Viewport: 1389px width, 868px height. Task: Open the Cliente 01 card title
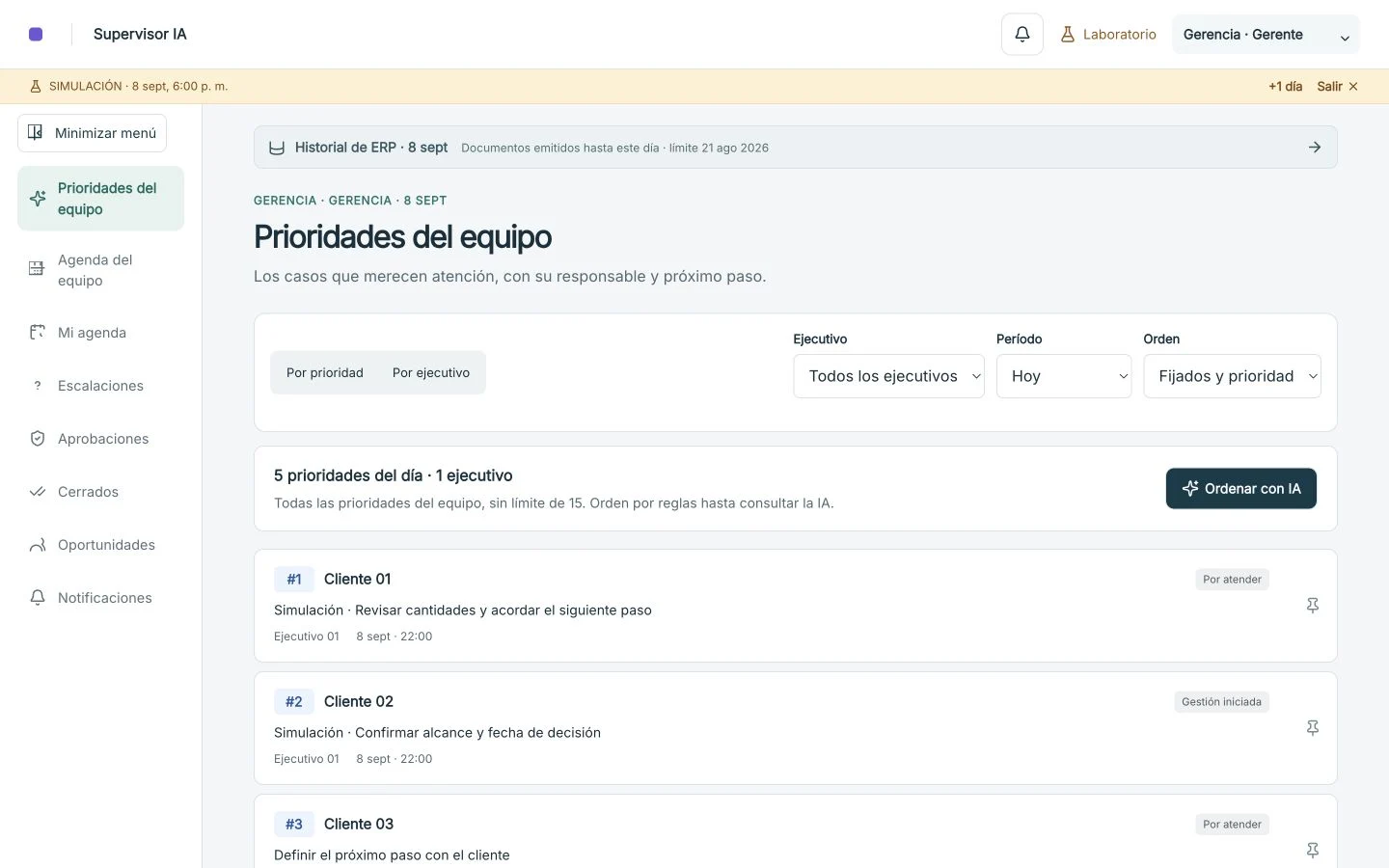pyautogui.click(x=357, y=579)
